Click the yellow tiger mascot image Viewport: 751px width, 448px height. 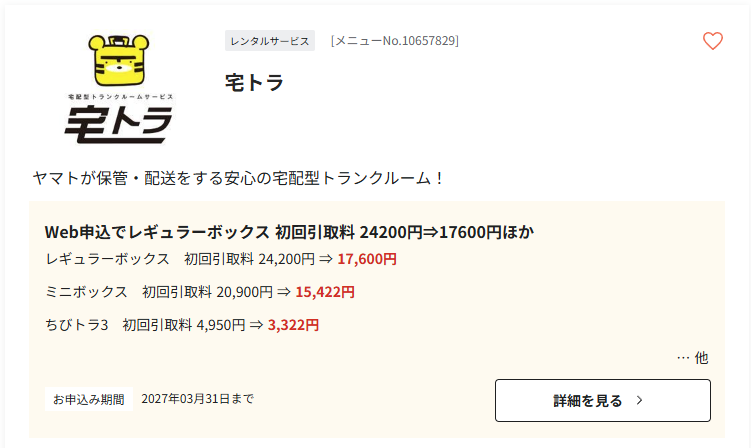[x=119, y=61]
